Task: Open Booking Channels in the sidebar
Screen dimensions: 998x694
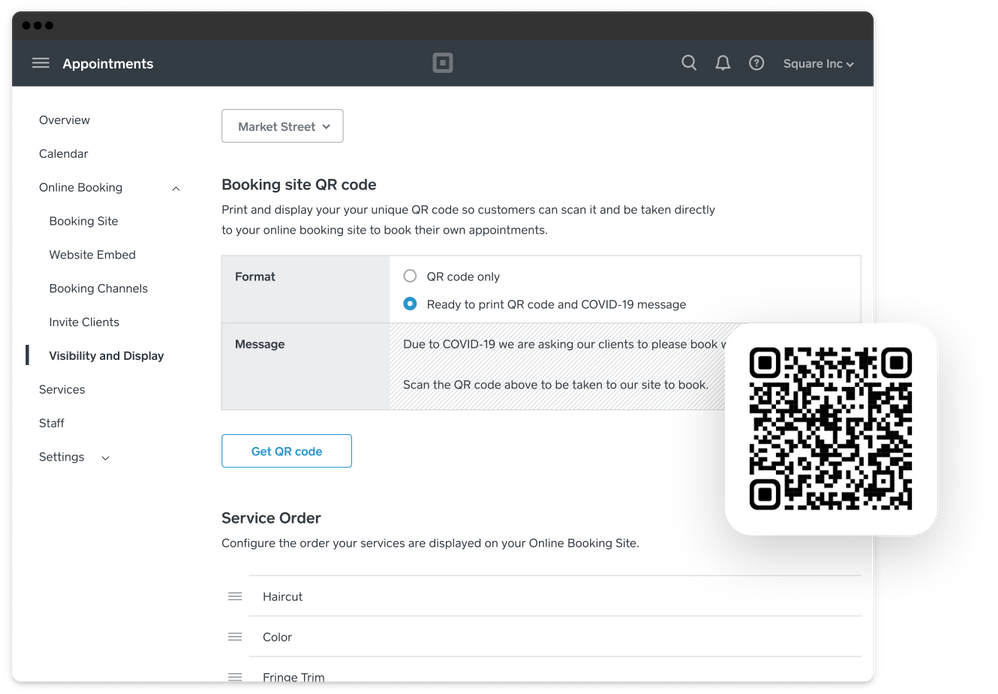Action: pyautogui.click(x=98, y=288)
